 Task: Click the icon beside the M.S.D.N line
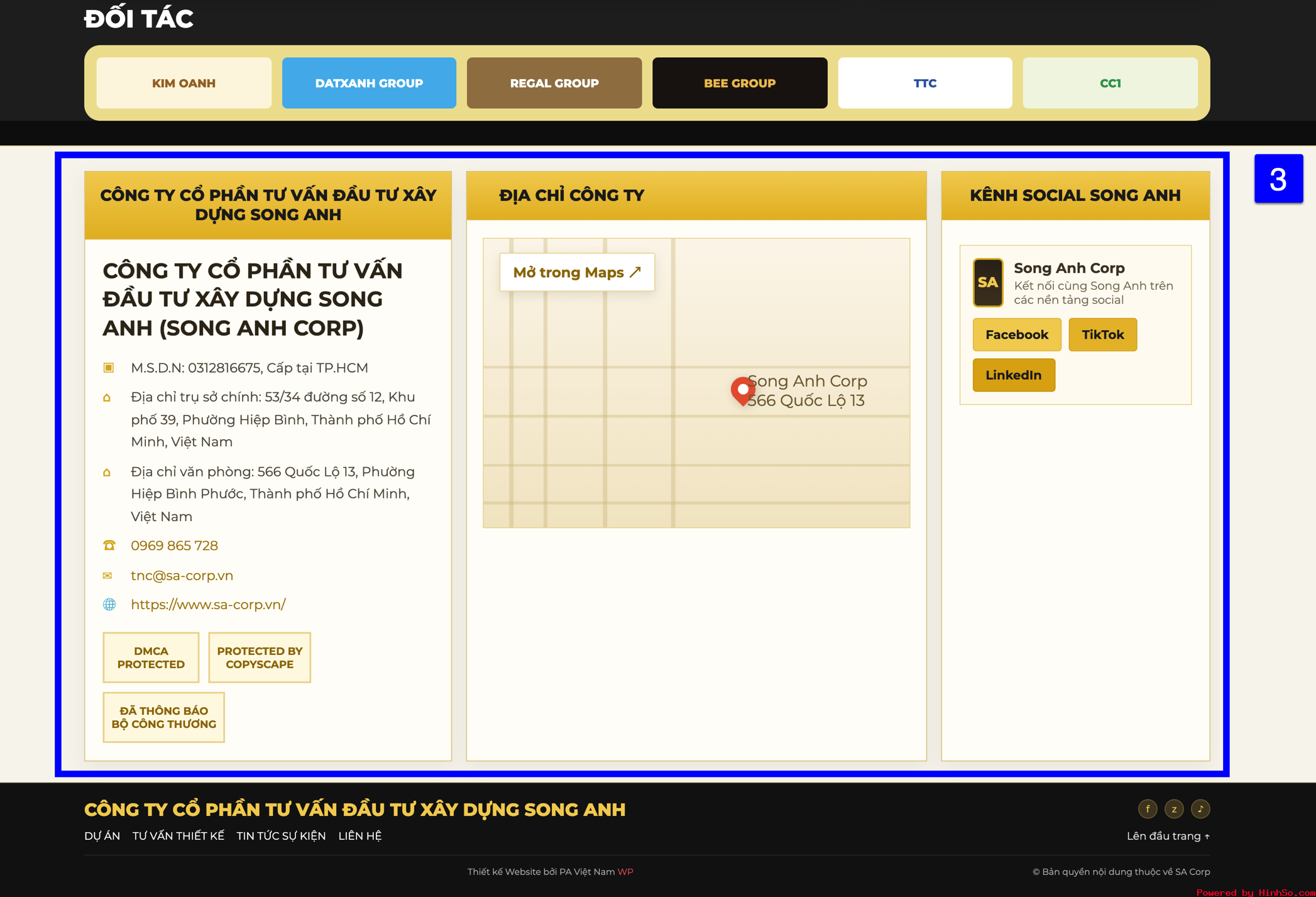(109, 368)
